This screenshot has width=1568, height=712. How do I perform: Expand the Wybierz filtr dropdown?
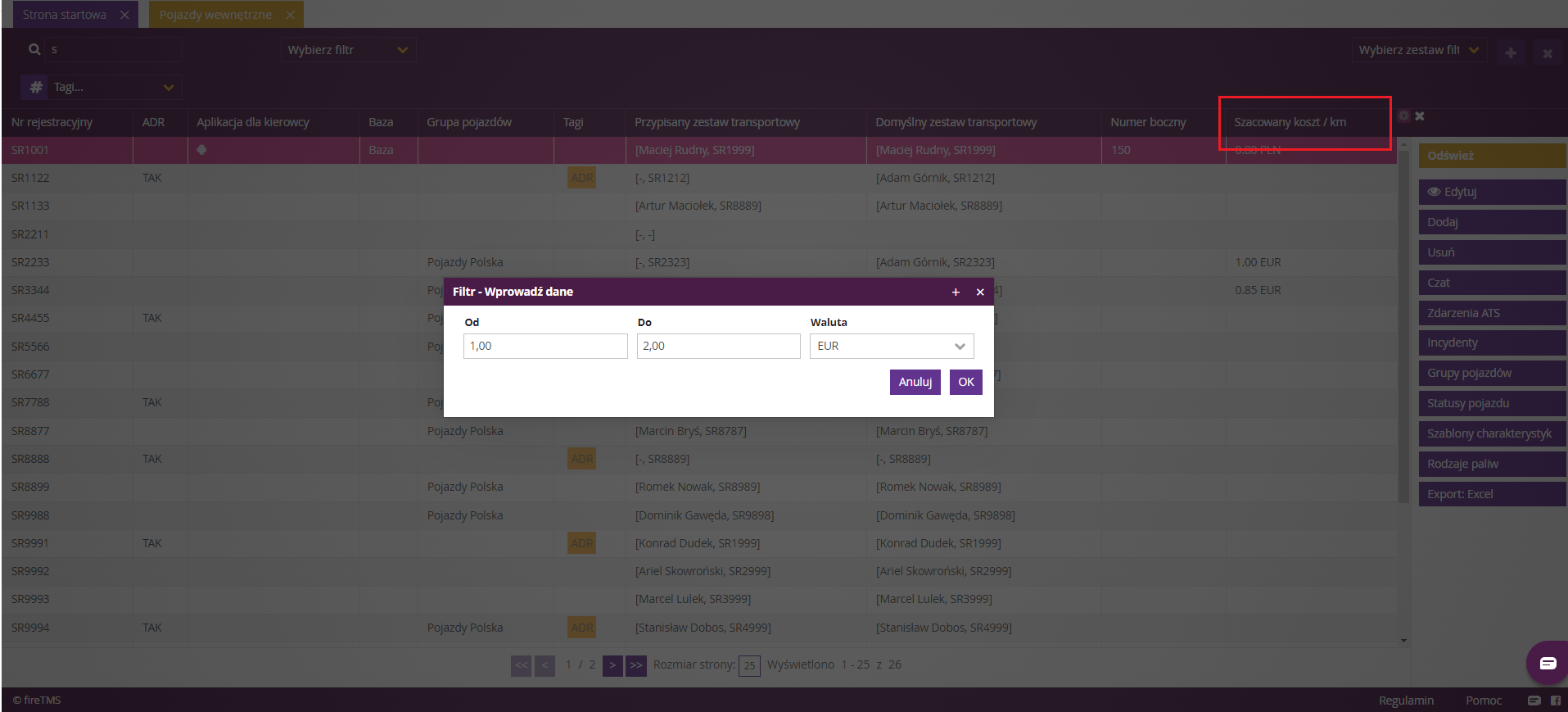pos(348,50)
